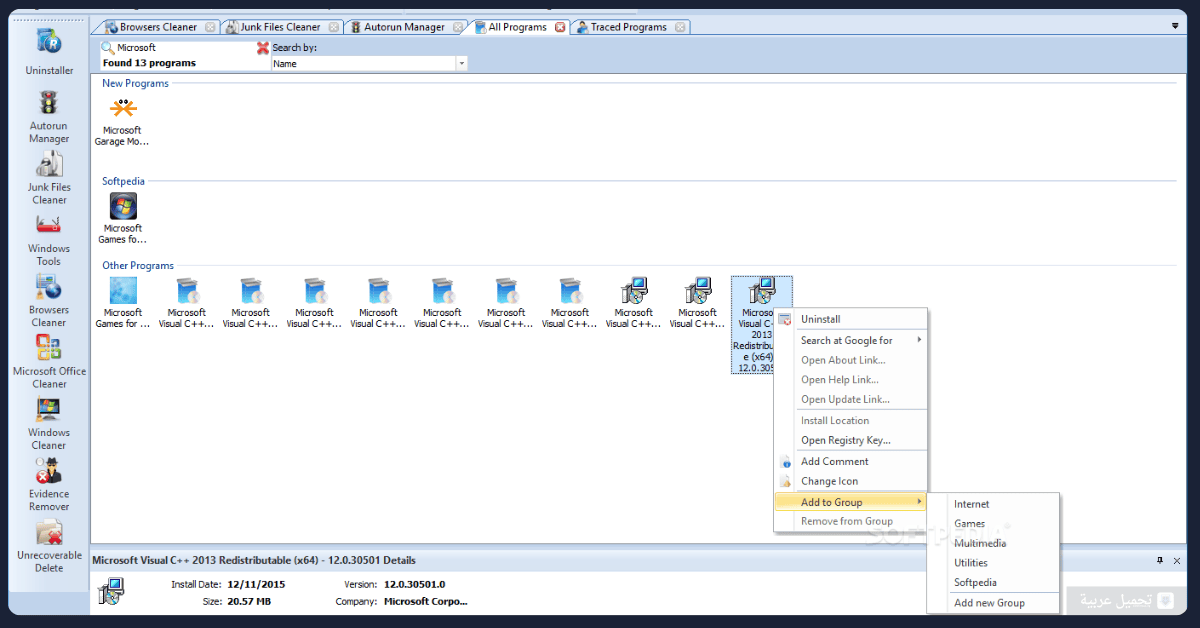The height and width of the screenshot is (628, 1200).
Task: Open Microsoft Office Cleaner in sidebar
Action: [49, 362]
